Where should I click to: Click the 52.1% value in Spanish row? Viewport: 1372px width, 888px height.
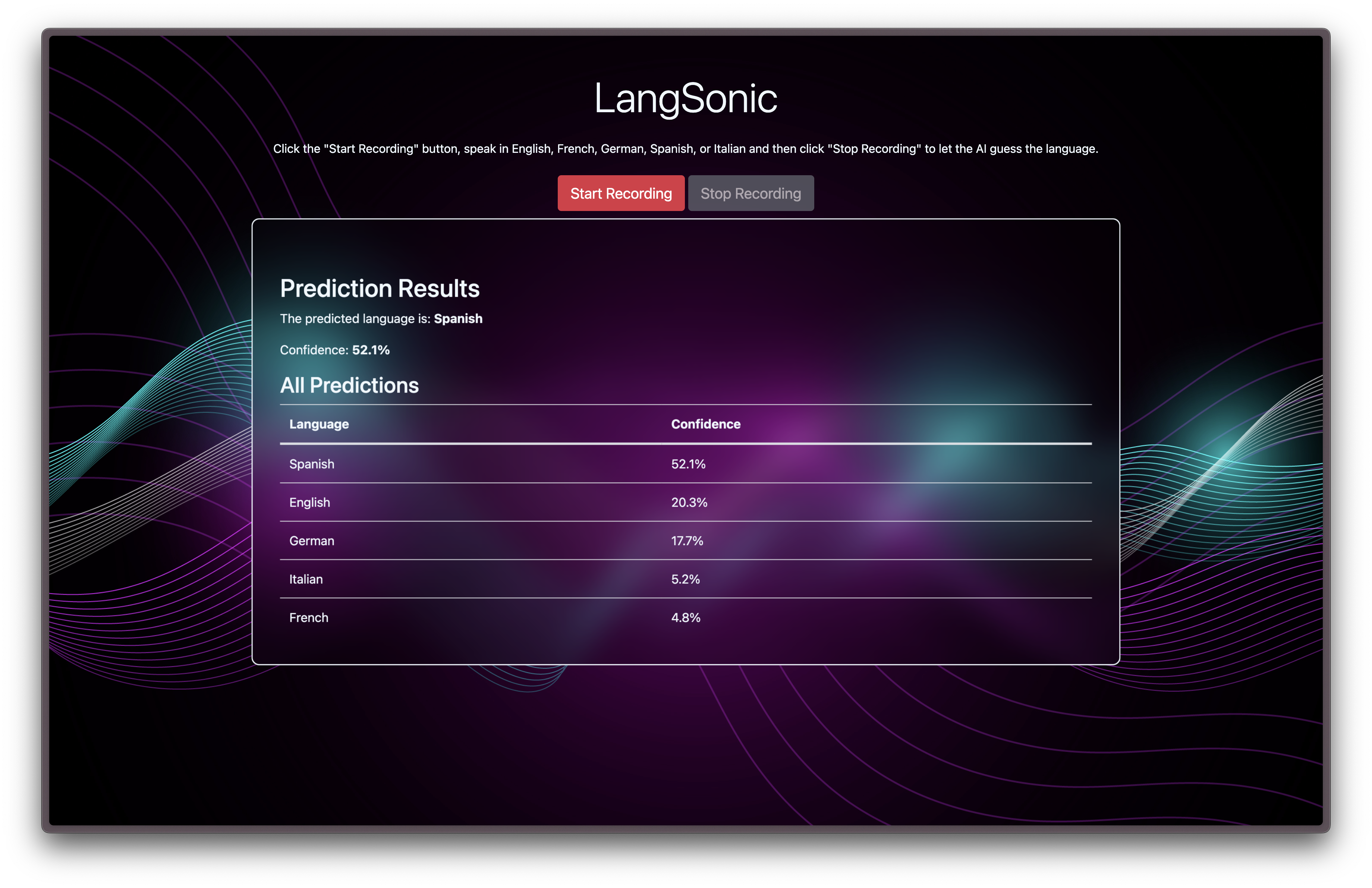pos(688,464)
